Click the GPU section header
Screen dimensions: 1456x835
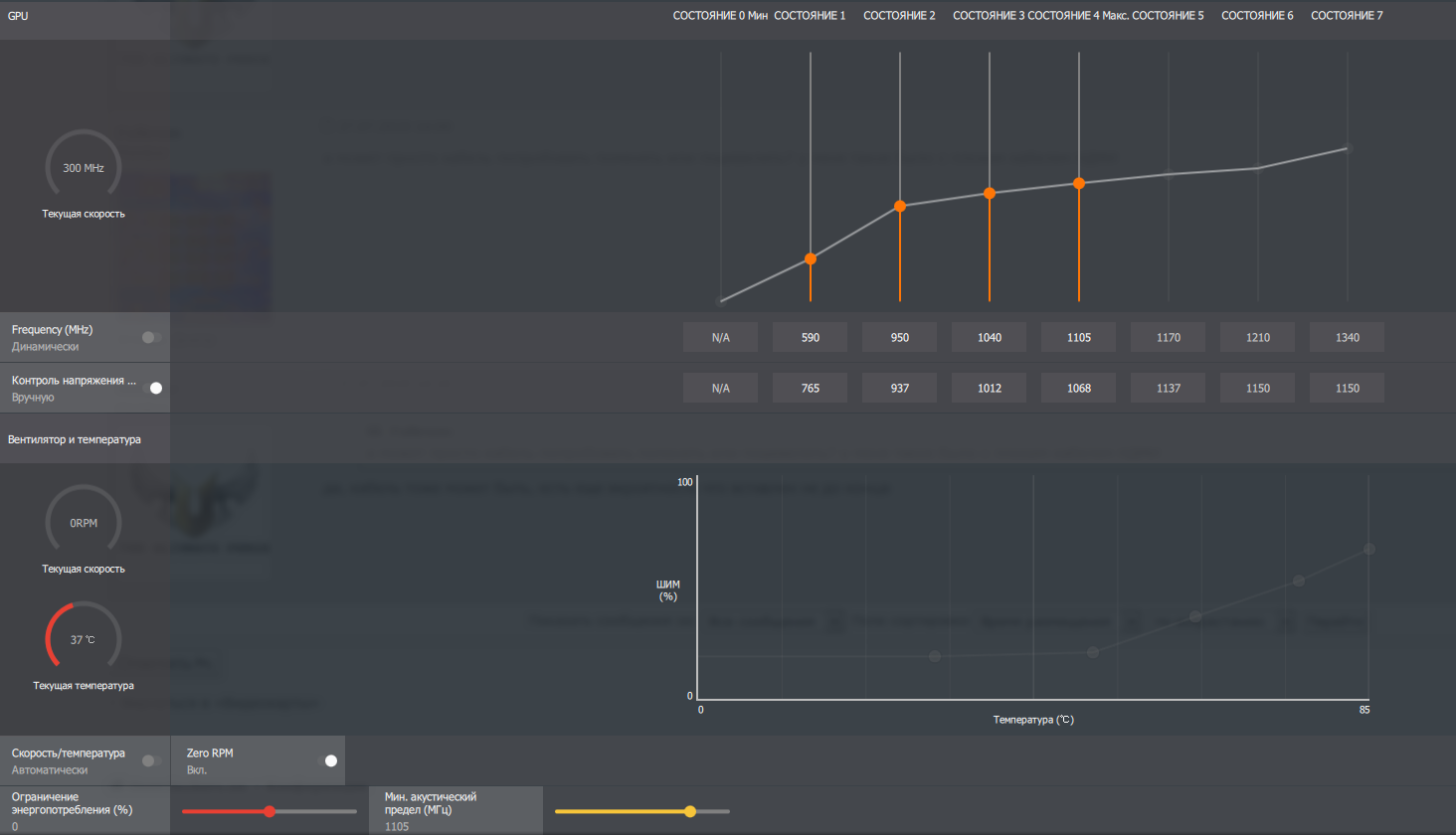18,16
